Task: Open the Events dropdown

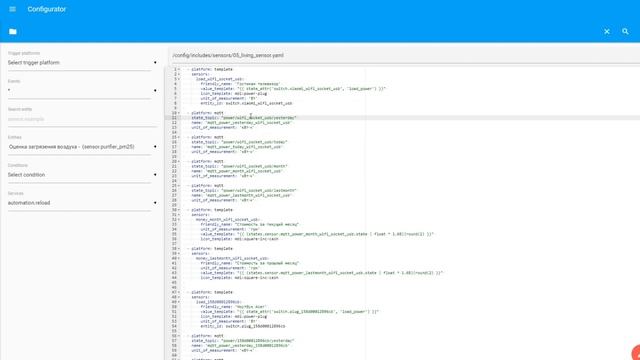Action: coord(82,91)
